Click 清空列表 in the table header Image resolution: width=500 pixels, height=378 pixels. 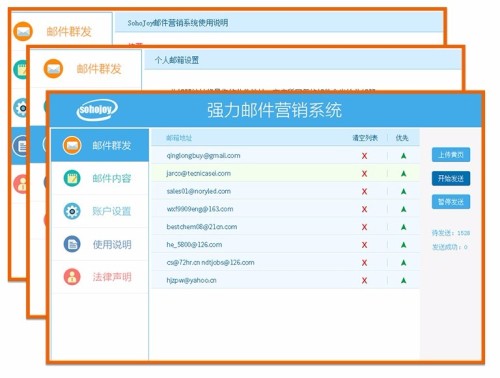coord(365,138)
